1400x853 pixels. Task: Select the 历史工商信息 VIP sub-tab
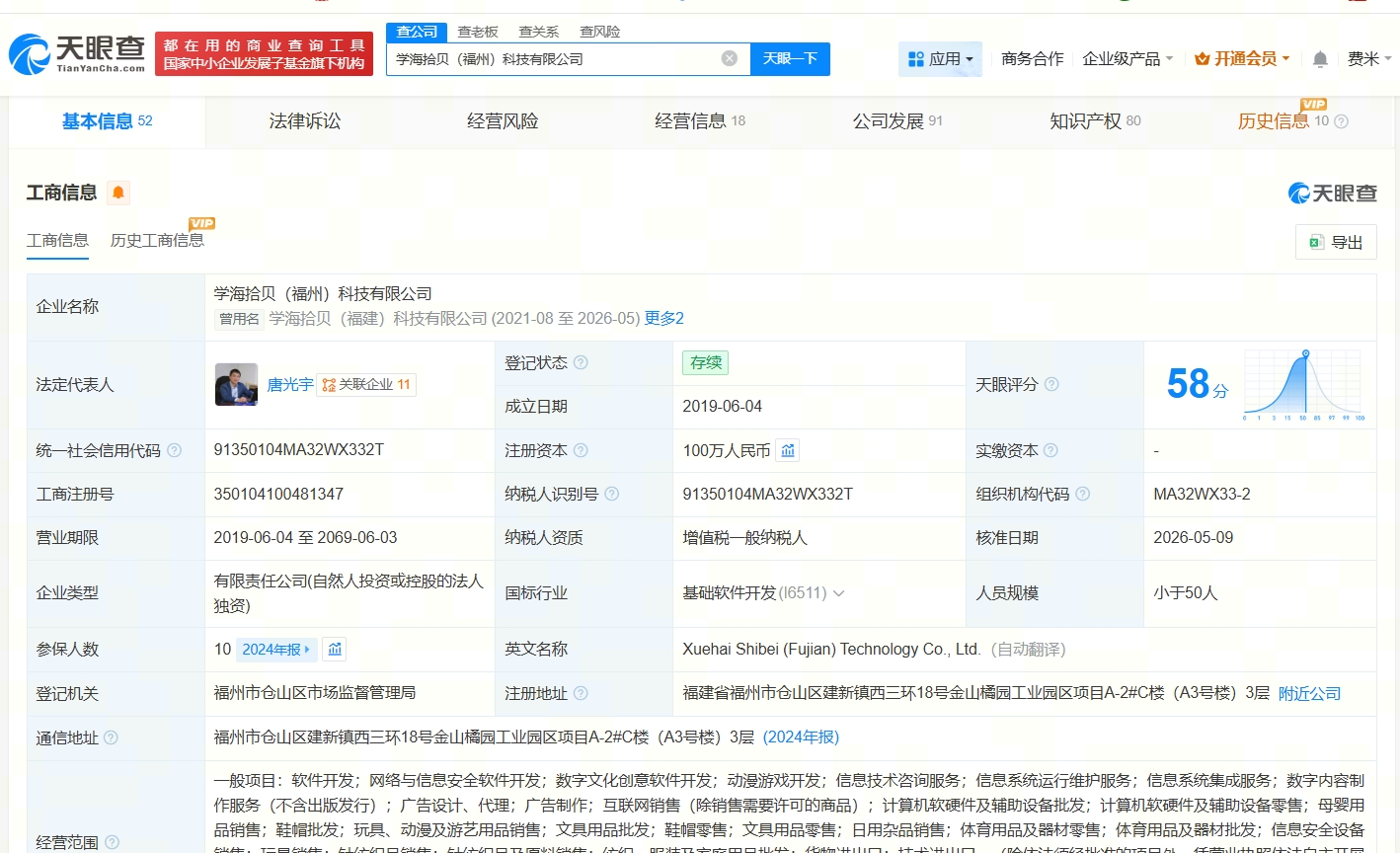[x=157, y=240]
